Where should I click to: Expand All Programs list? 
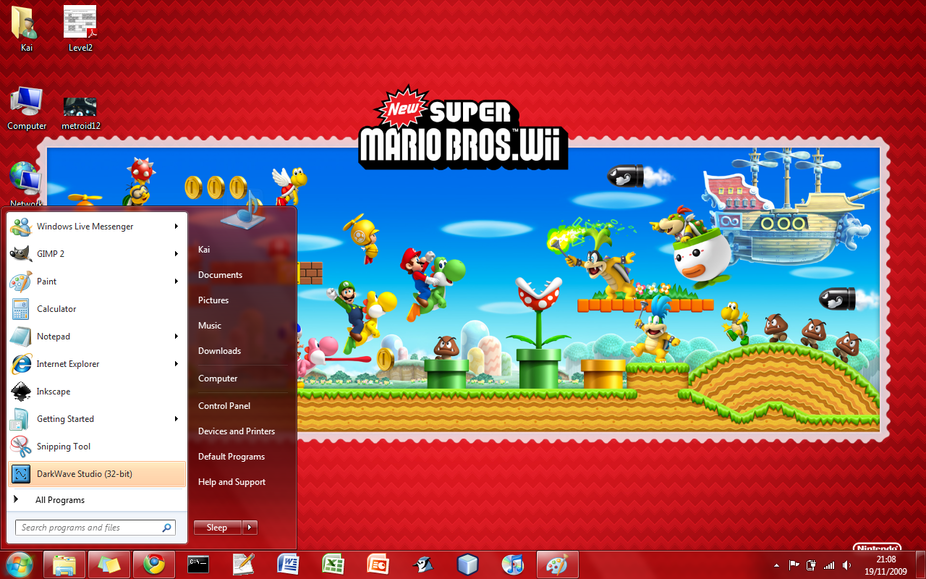tap(59, 500)
